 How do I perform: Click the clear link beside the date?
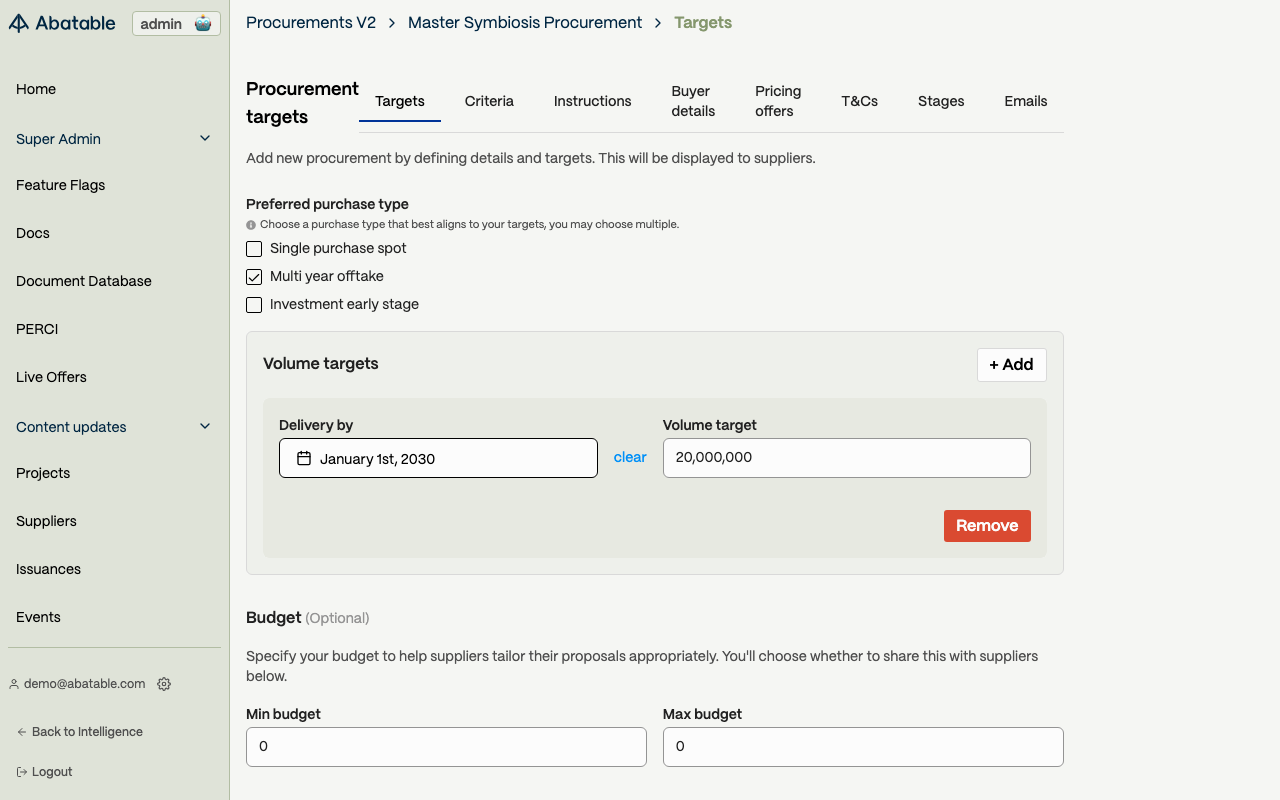630,457
